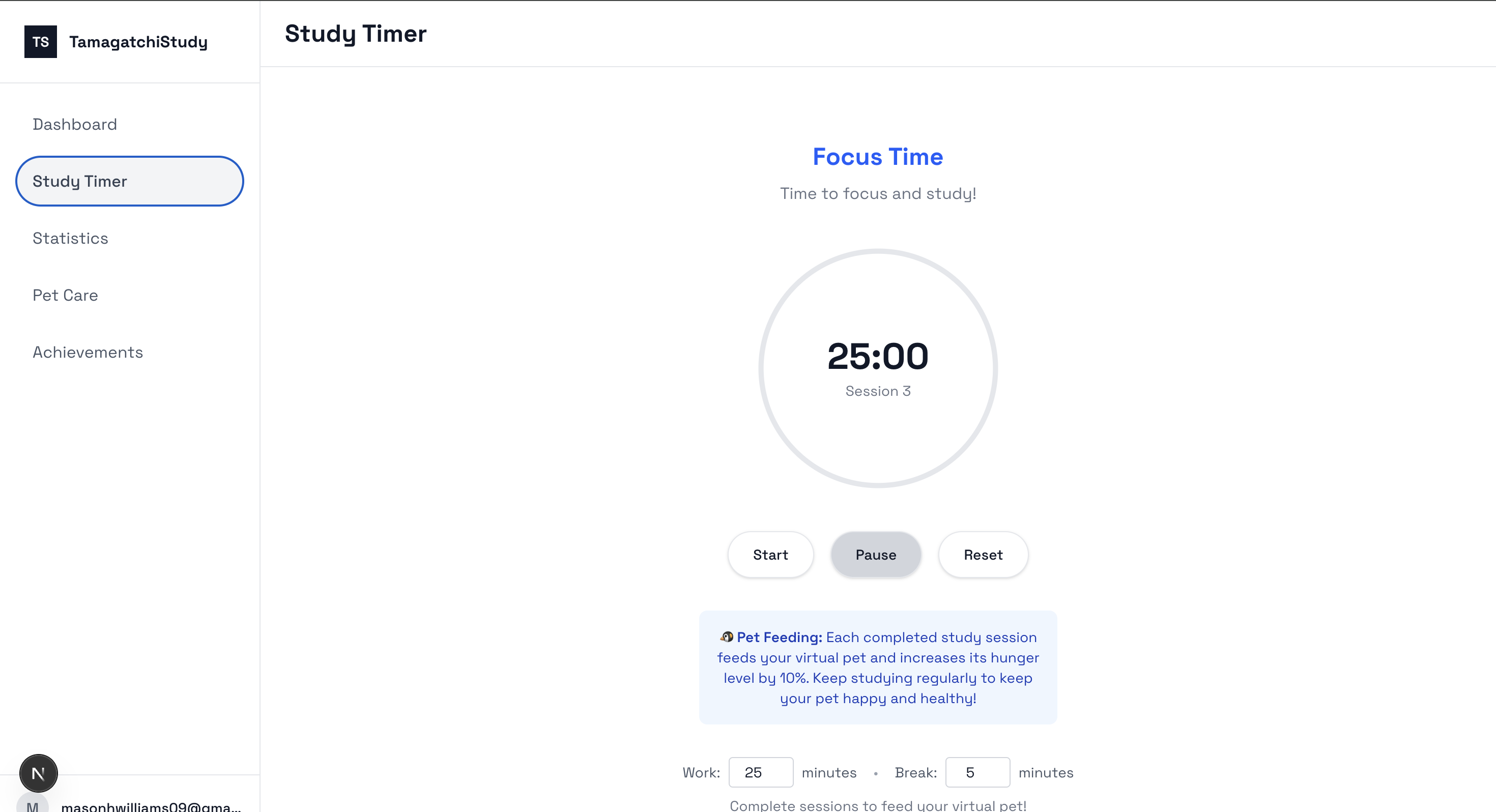Viewport: 1496px width, 812px height.
Task: Click the Pet Feeding info banner
Action: point(878,668)
